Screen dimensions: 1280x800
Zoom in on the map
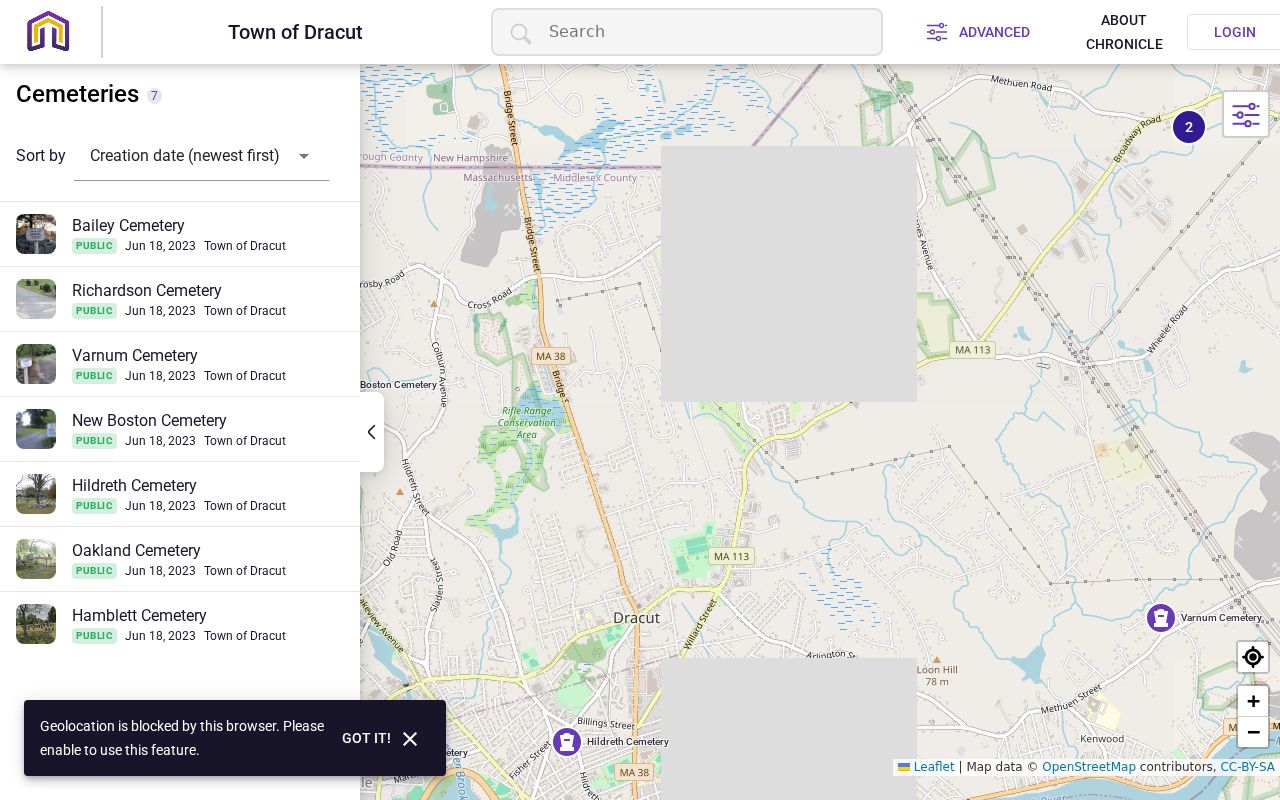click(1253, 701)
